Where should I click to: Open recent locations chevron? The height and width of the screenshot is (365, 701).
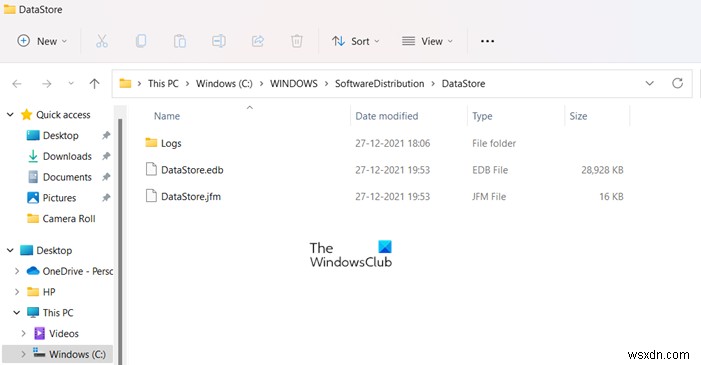pos(71,83)
